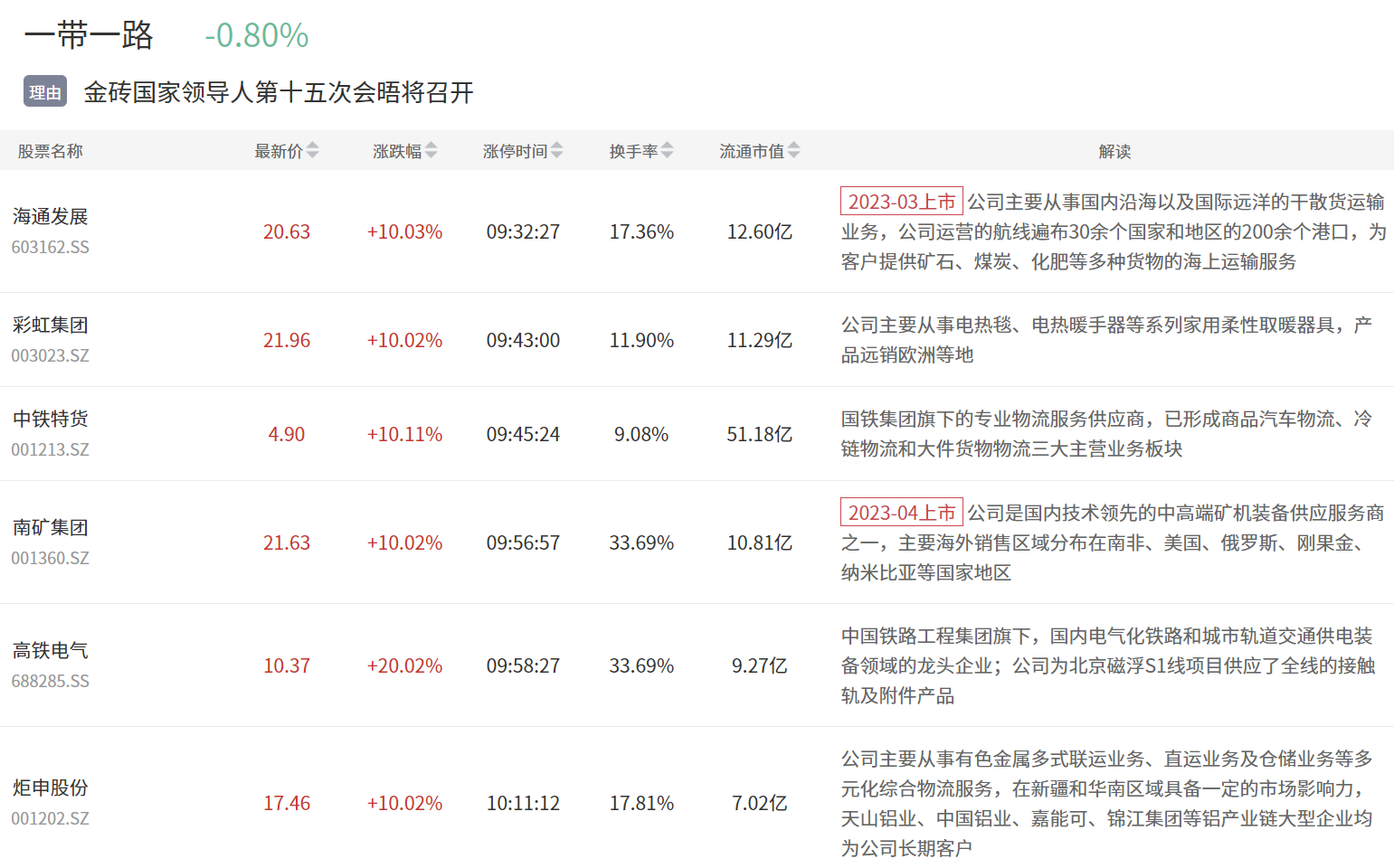Screen dimensions: 1394x868
Task: Click stock code 003023.SZ
Action: tap(51, 355)
